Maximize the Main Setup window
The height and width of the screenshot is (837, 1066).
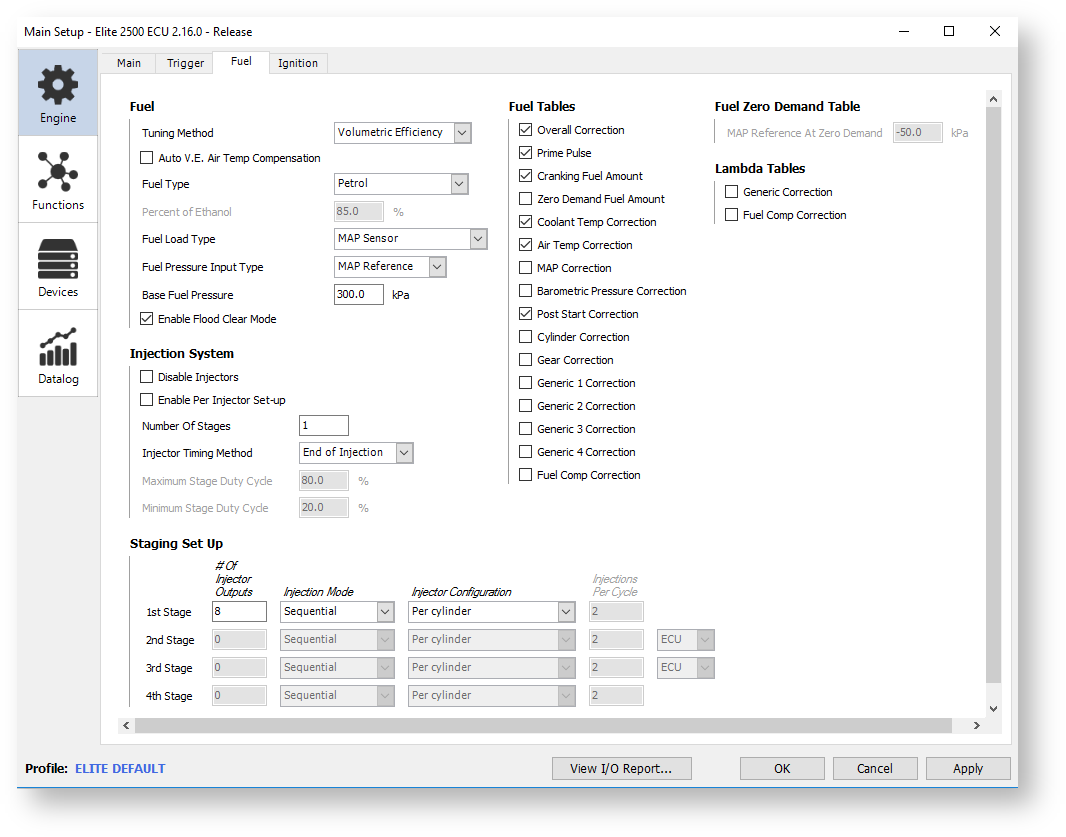pos(949,31)
